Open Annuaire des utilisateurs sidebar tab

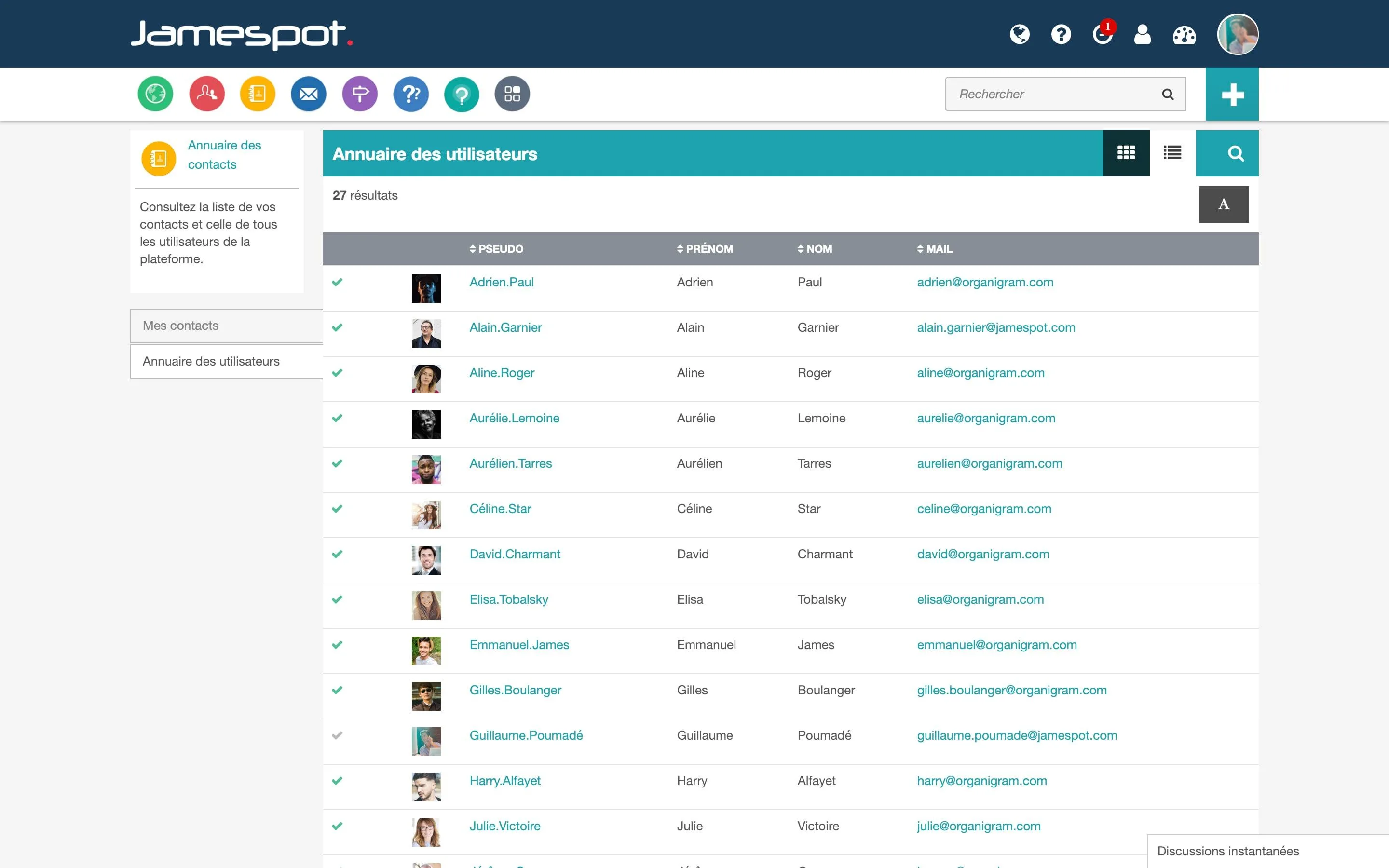pos(227,361)
